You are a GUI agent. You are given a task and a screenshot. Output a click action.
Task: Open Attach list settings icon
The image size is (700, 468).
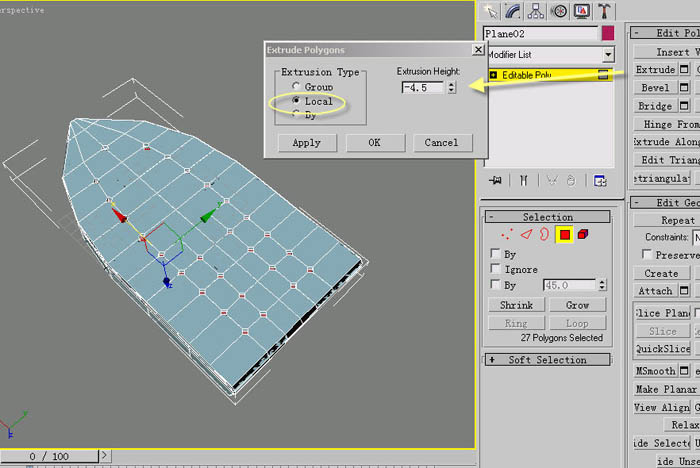point(683,291)
